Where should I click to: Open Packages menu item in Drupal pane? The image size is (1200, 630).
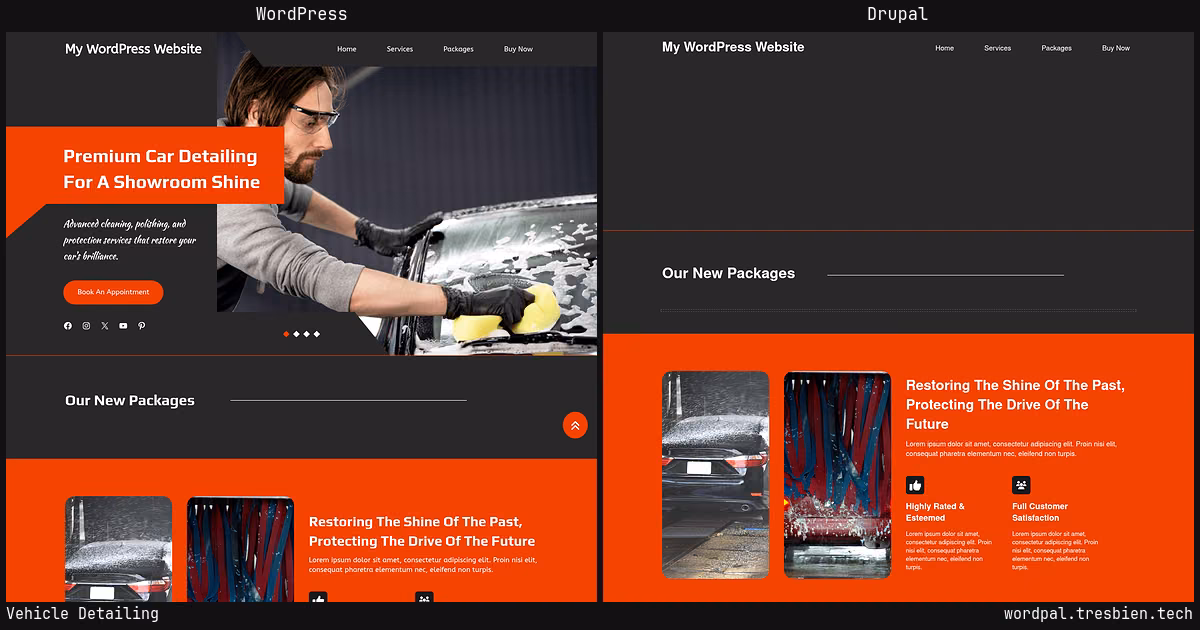[x=1056, y=48]
